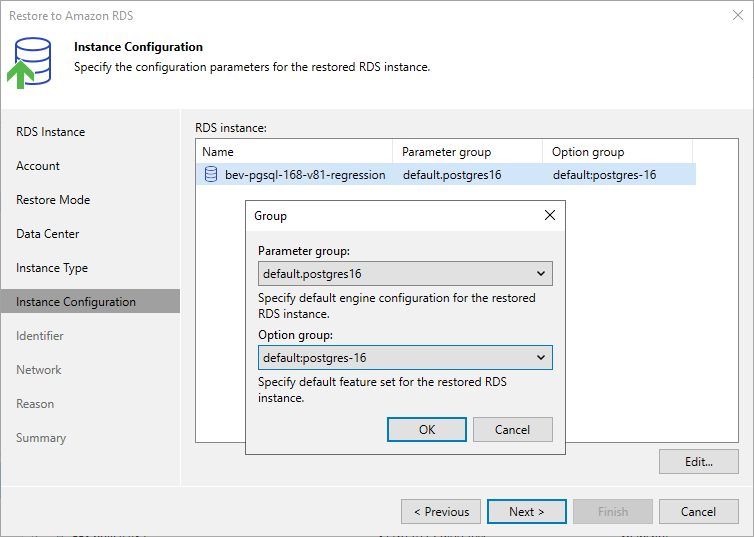Open the RDS Instance wizard step
The width and height of the screenshot is (754, 537).
pyautogui.click(x=50, y=132)
